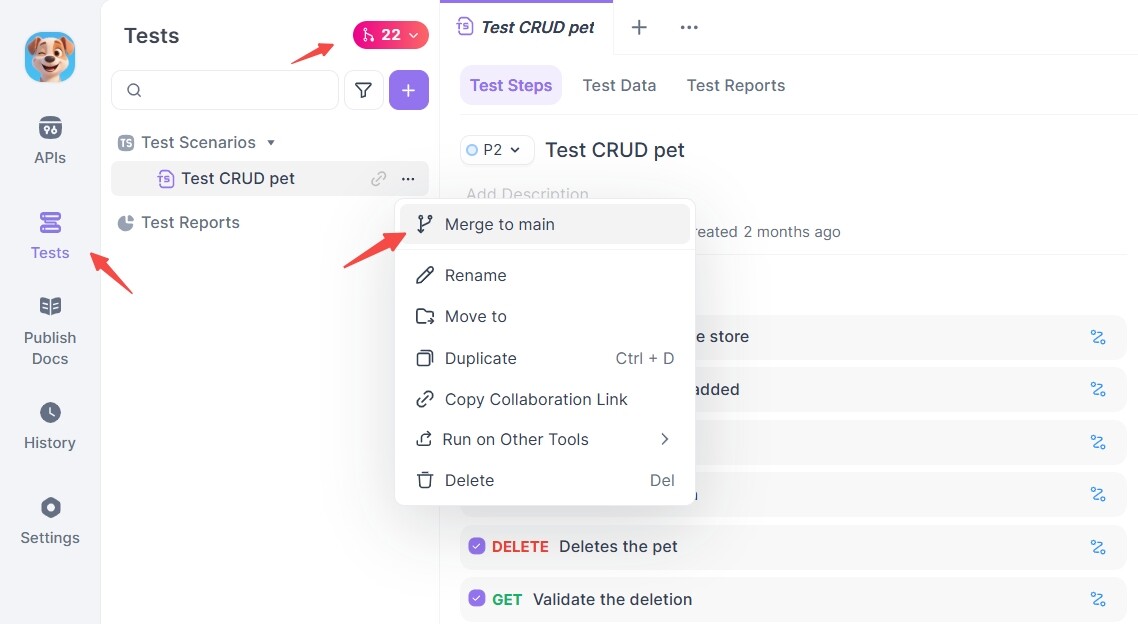This screenshot has width=1138, height=624.
Task: Click the link icon on Test CRUD pet
Action: [379, 179]
